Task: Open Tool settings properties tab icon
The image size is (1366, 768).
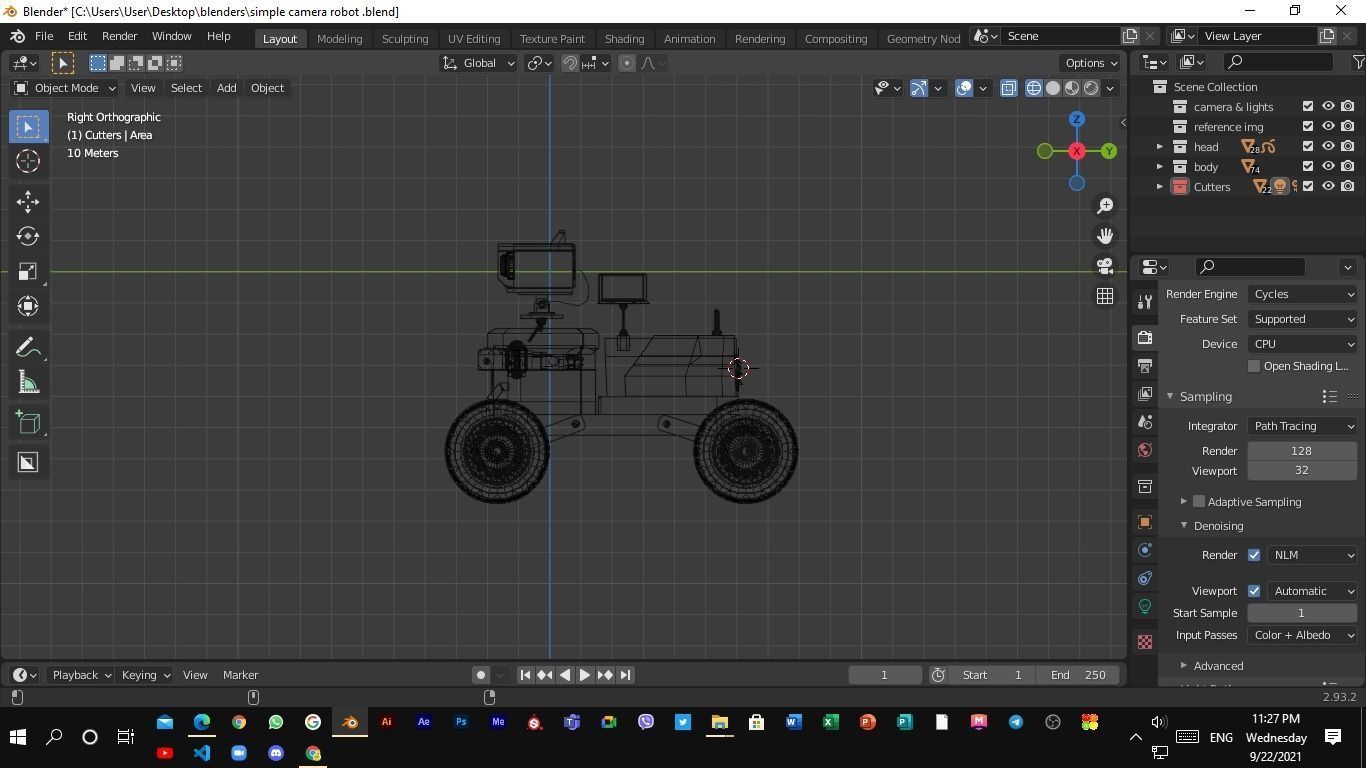Action: pos(1145,302)
